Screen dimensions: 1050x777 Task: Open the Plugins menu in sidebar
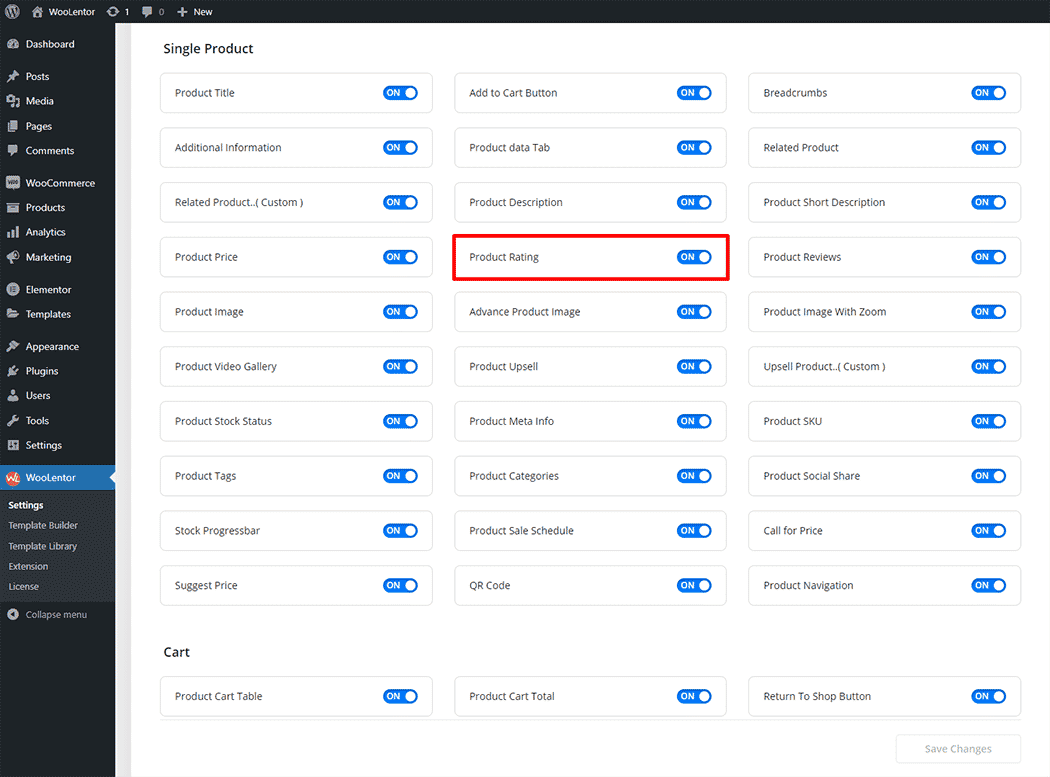(x=41, y=371)
